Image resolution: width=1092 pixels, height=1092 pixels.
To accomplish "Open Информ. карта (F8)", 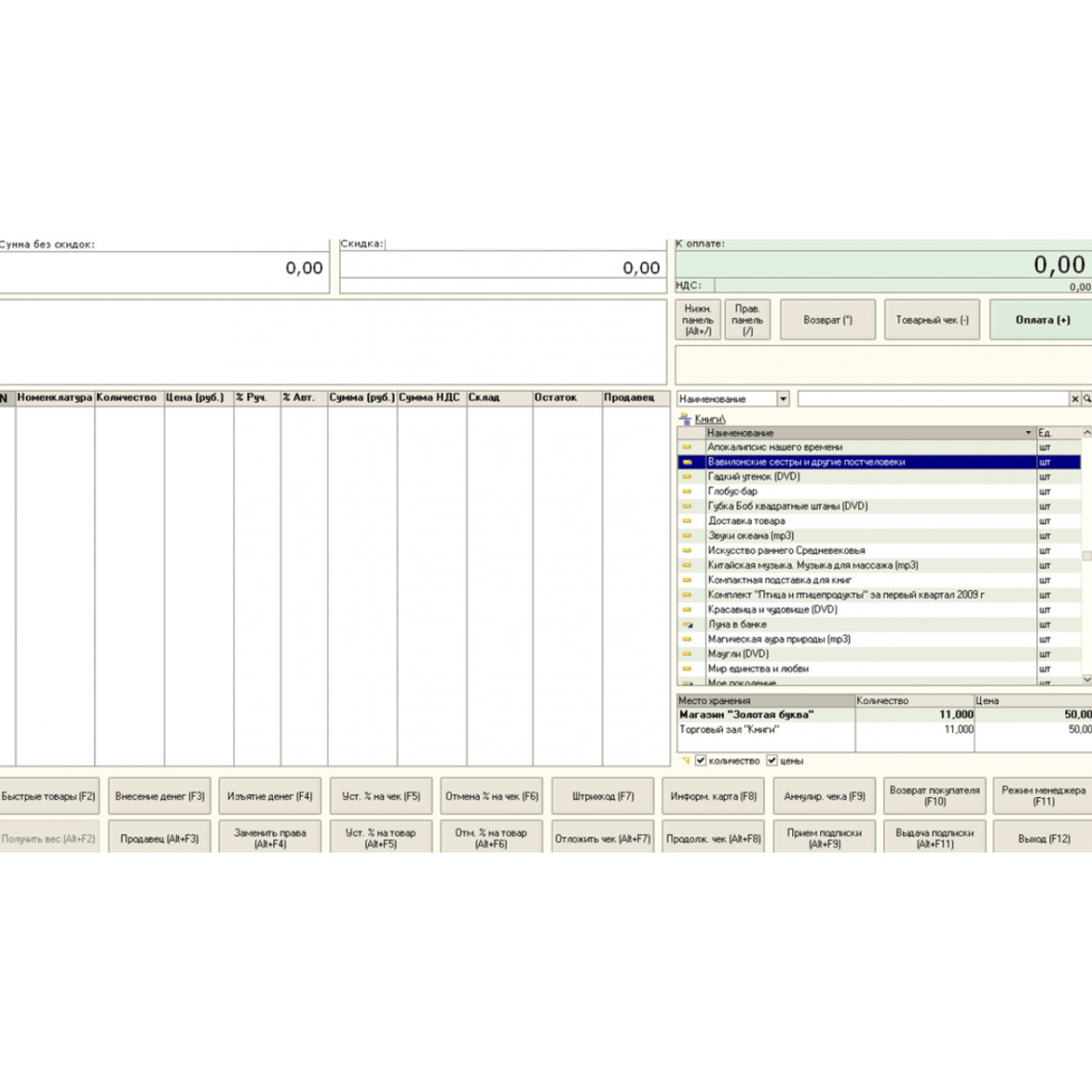I will (x=713, y=796).
